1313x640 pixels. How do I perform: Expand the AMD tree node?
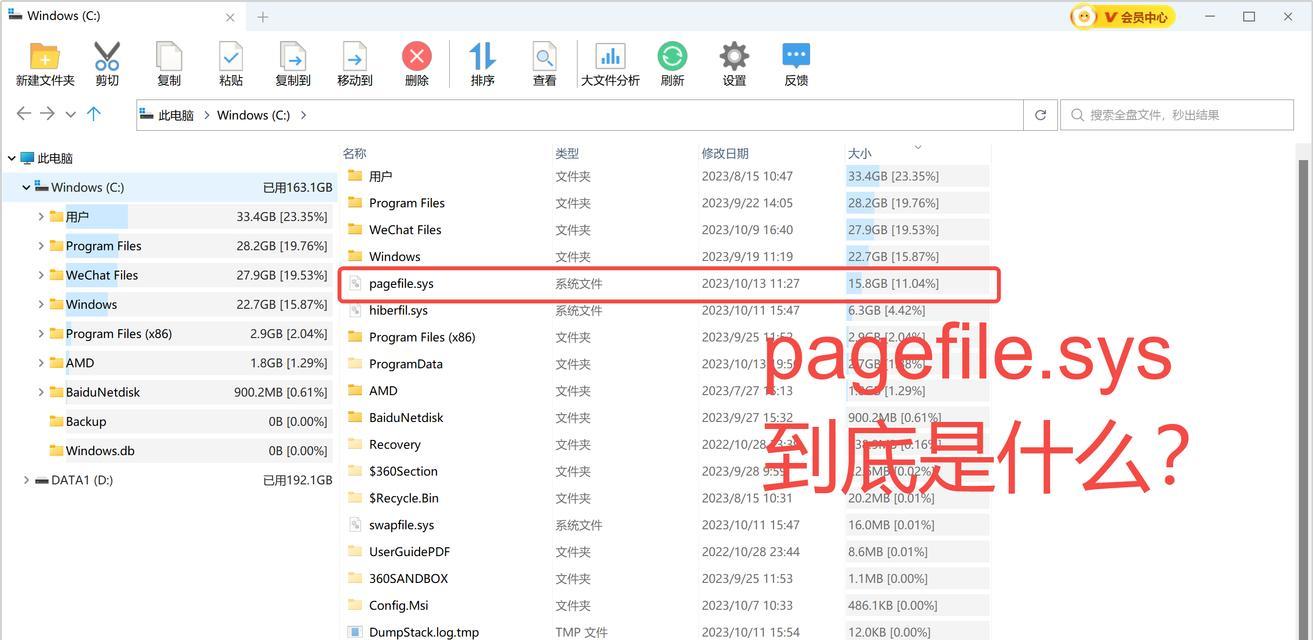click(41, 363)
